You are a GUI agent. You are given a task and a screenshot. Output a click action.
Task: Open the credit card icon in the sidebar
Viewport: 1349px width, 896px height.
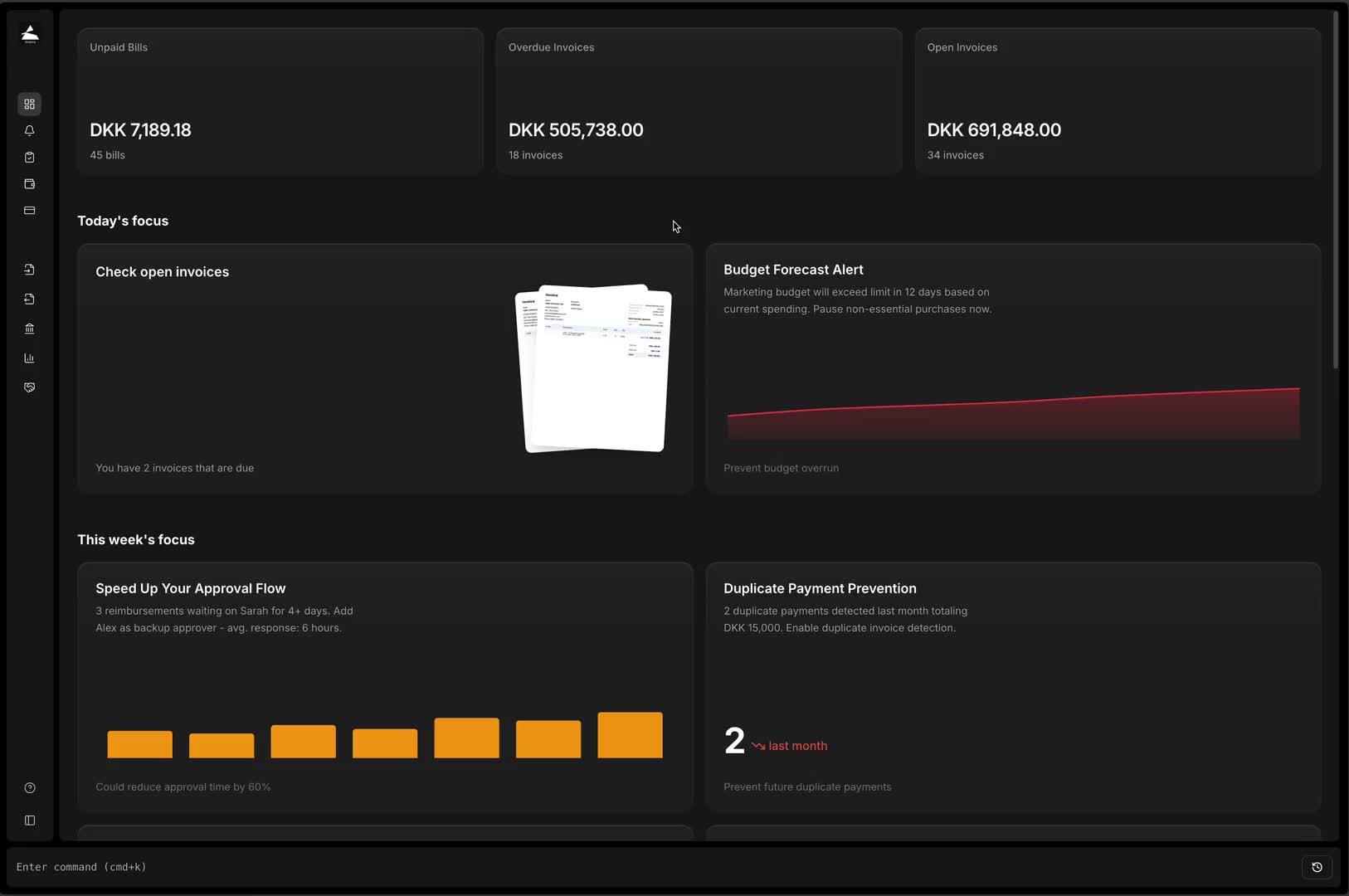coord(30,210)
